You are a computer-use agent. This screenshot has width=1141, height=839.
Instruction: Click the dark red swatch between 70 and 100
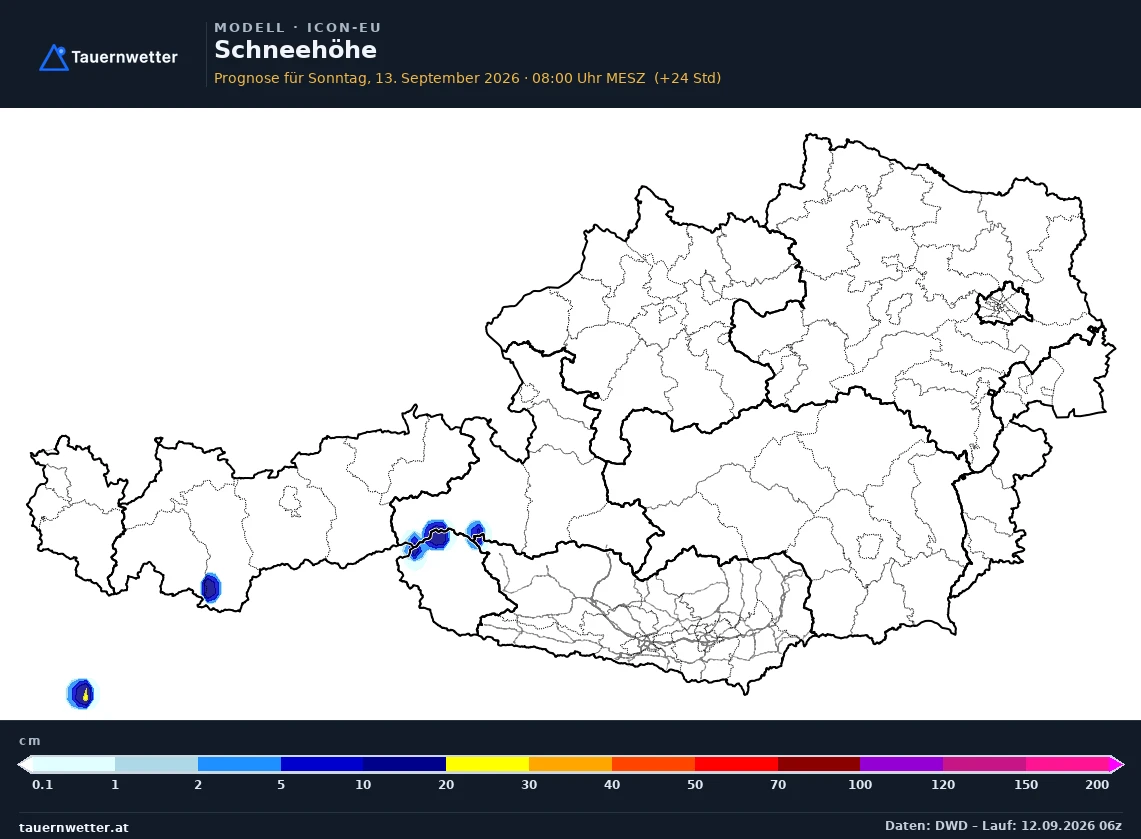pyautogui.click(x=819, y=764)
